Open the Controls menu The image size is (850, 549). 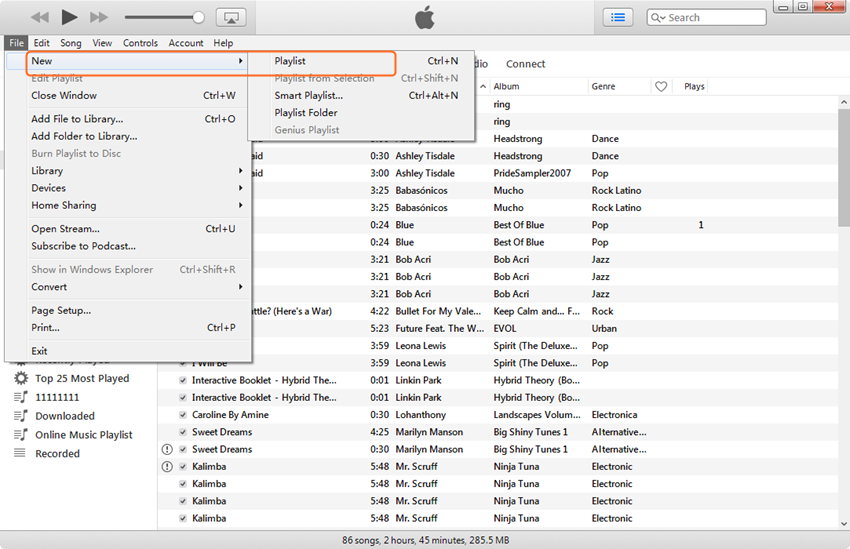click(140, 43)
